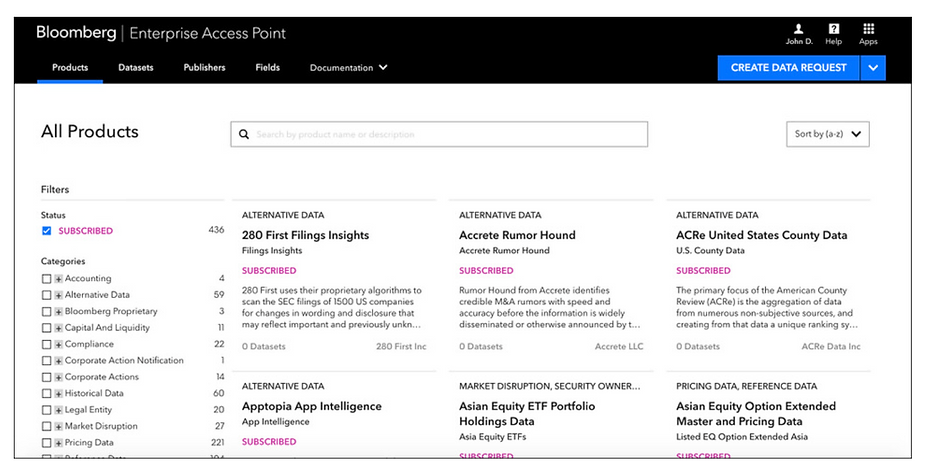Click the Bloomberg logo in header
Screen dimensions: 925x473
point(77,33)
